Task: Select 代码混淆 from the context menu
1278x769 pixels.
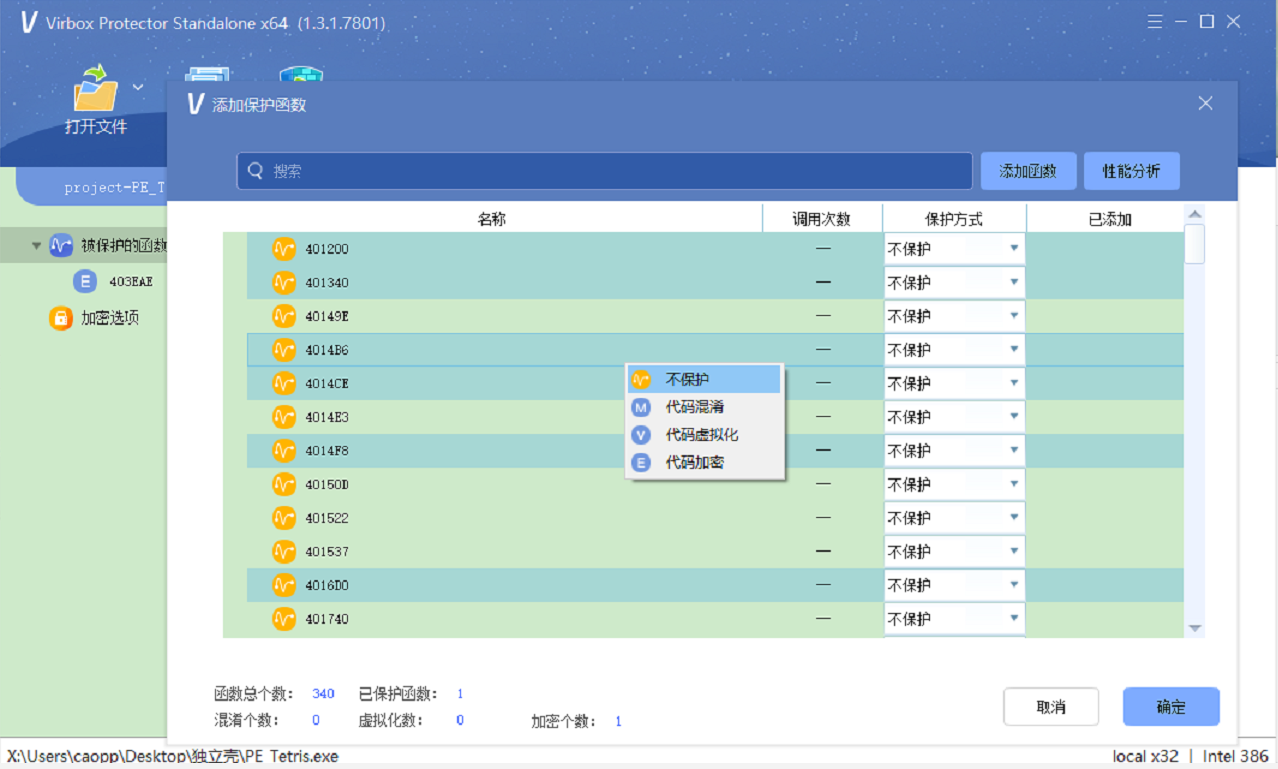Action: coord(695,407)
